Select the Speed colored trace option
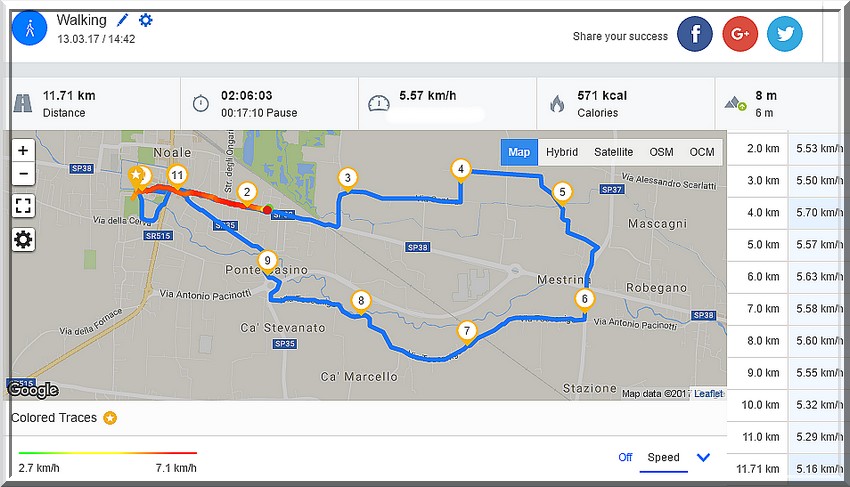Screen dimensions: 850x487 coord(664,457)
